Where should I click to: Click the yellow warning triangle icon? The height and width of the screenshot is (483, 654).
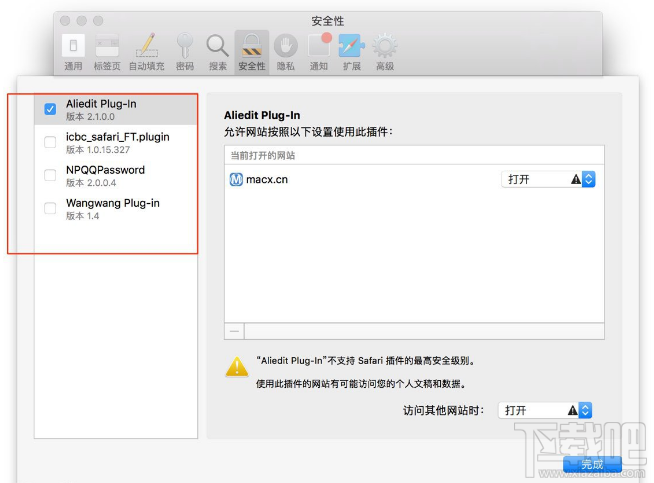(236, 366)
